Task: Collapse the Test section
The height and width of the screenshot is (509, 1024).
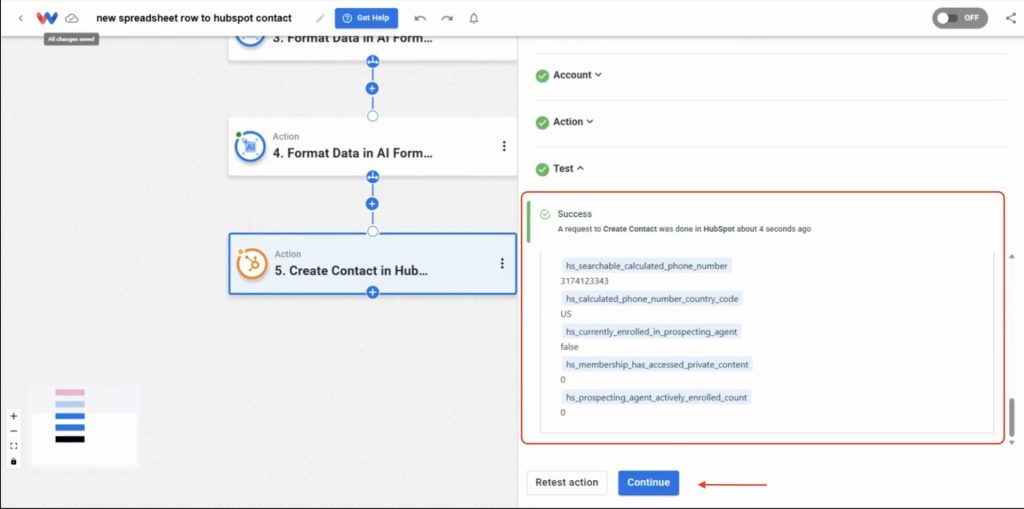Action: coord(569,169)
